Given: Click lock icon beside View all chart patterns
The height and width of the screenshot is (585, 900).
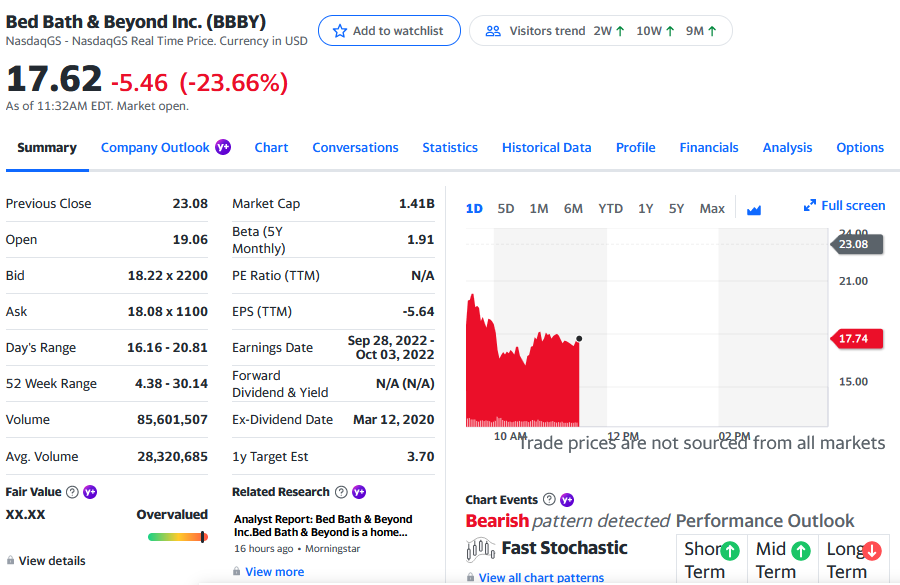Looking at the screenshot, I should (471, 577).
